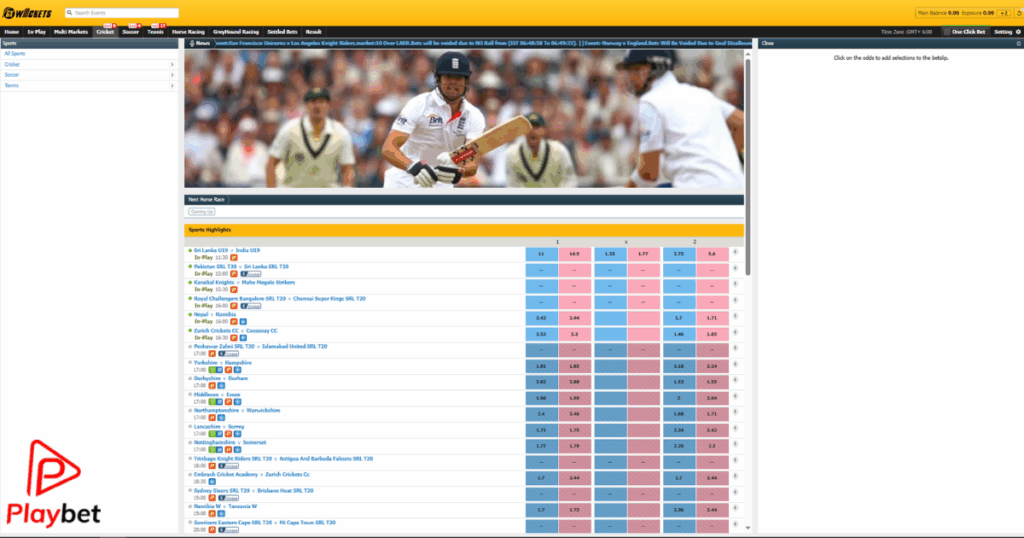This screenshot has height=538, width=1024.
Task: Click in the Search Events field
Action: (122, 12)
